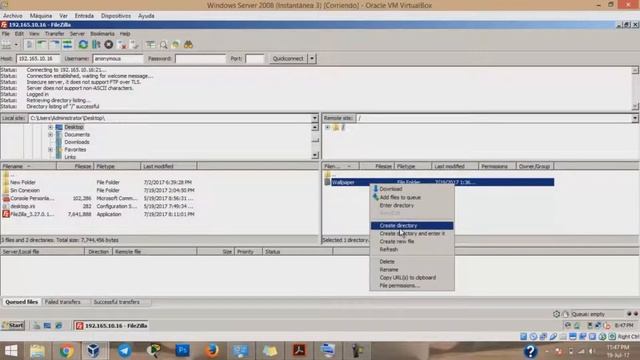Open Telegram from host taskbar
640x360 pixels.
tap(124, 351)
